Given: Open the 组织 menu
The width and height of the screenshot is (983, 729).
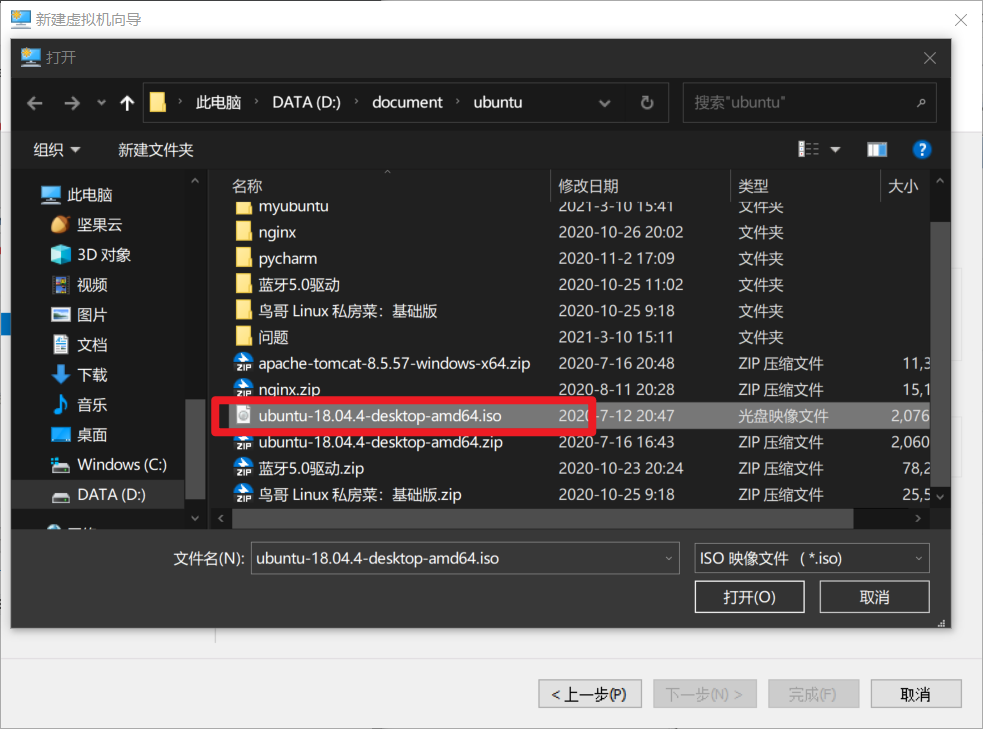Looking at the screenshot, I should [x=57, y=150].
